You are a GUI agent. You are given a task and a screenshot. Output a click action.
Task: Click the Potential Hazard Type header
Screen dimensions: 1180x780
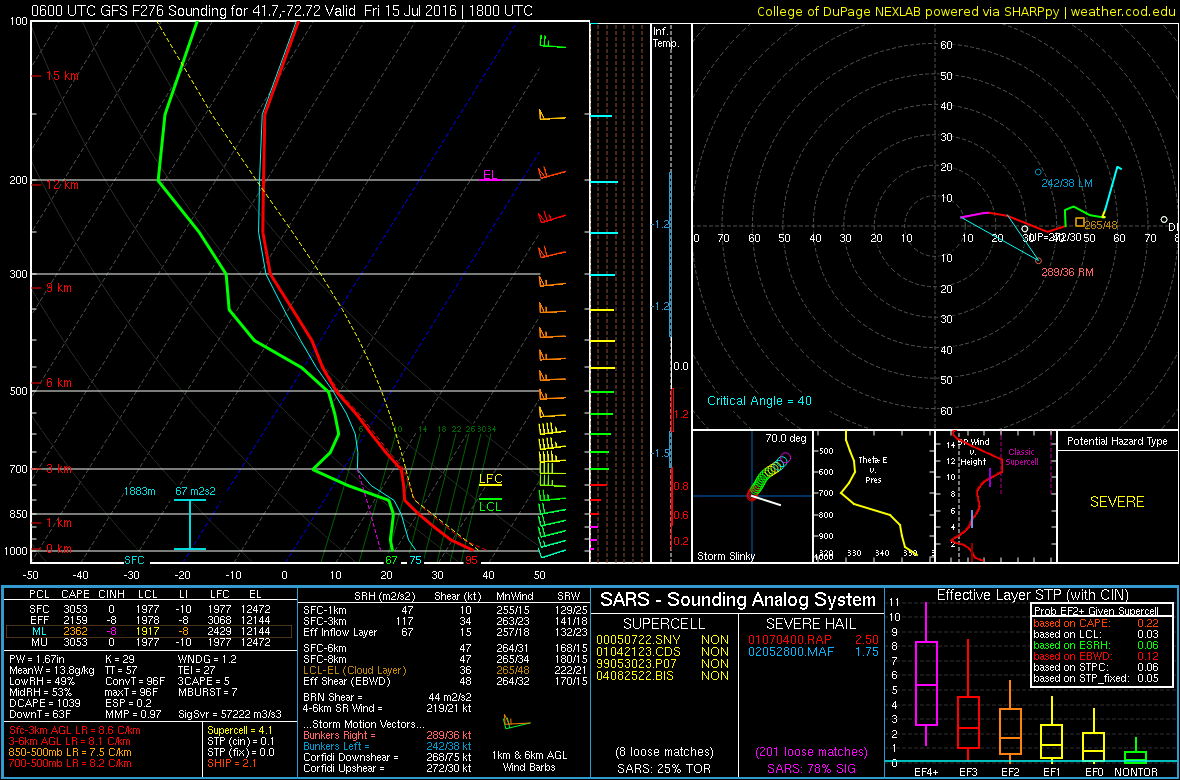[1117, 441]
